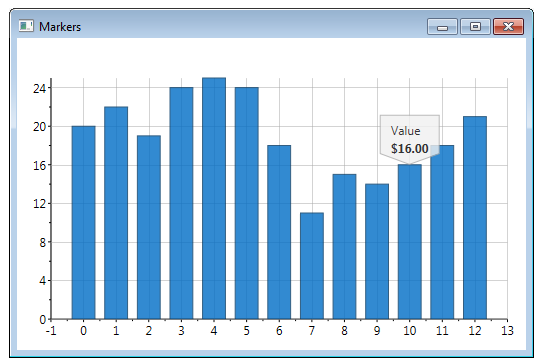
Task: Select the bar at x-value 12
Action: click(475, 218)
